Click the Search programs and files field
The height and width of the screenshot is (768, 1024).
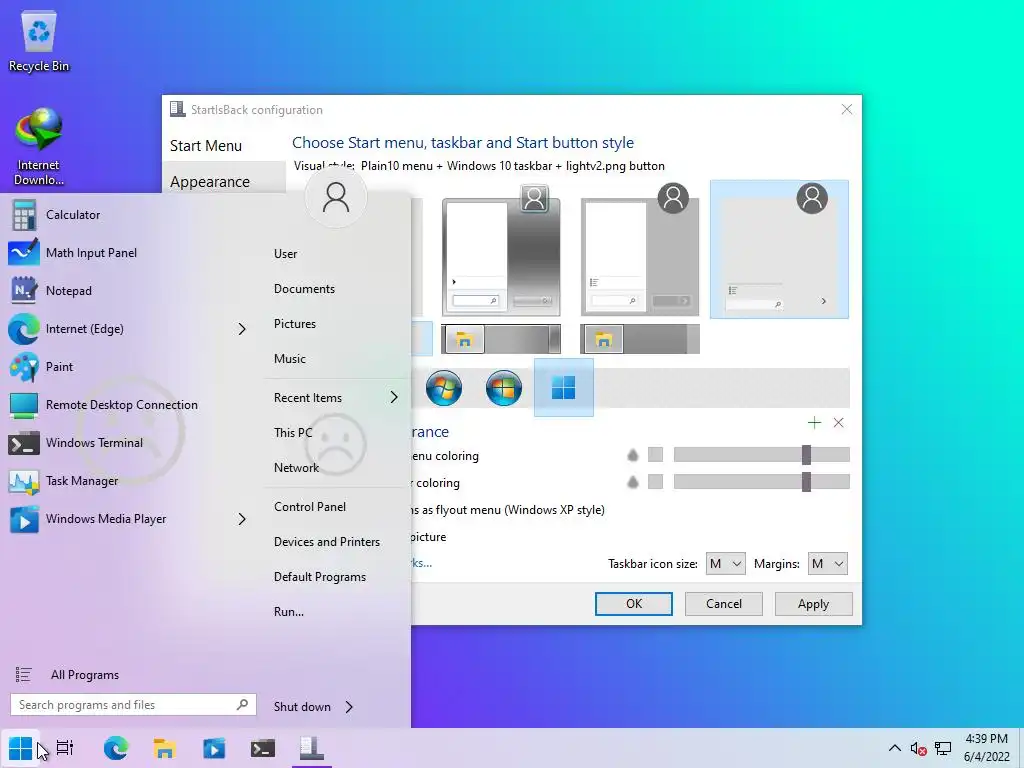click(x=133, y=705)
